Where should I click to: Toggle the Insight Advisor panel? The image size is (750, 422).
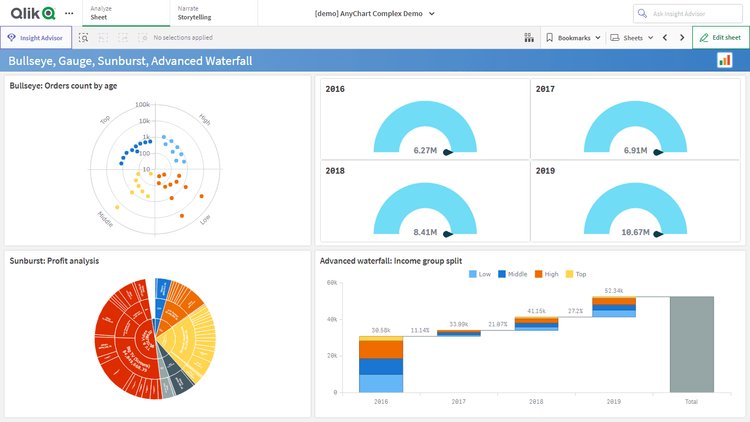pyautogui.click(x=36, y=37)
